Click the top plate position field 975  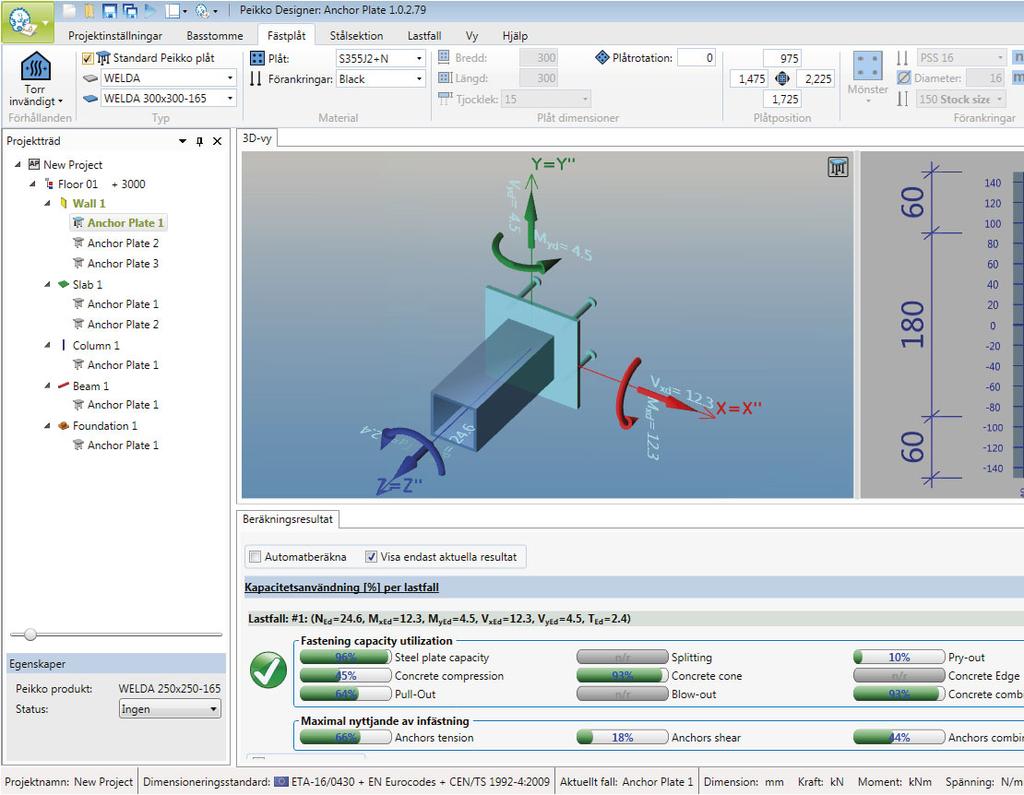[x=782, y=58]
